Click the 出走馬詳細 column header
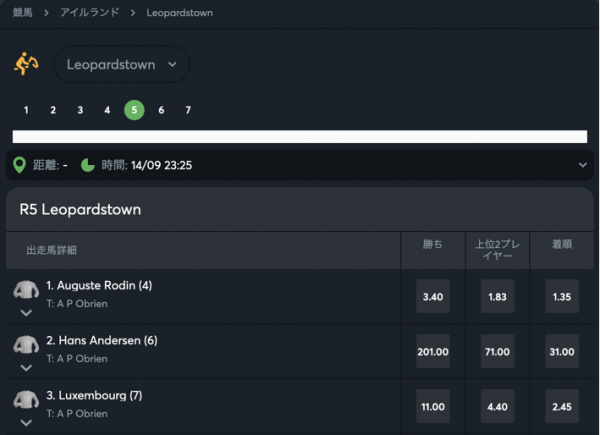Screen dimensions: 600x435 pos(51,250)
